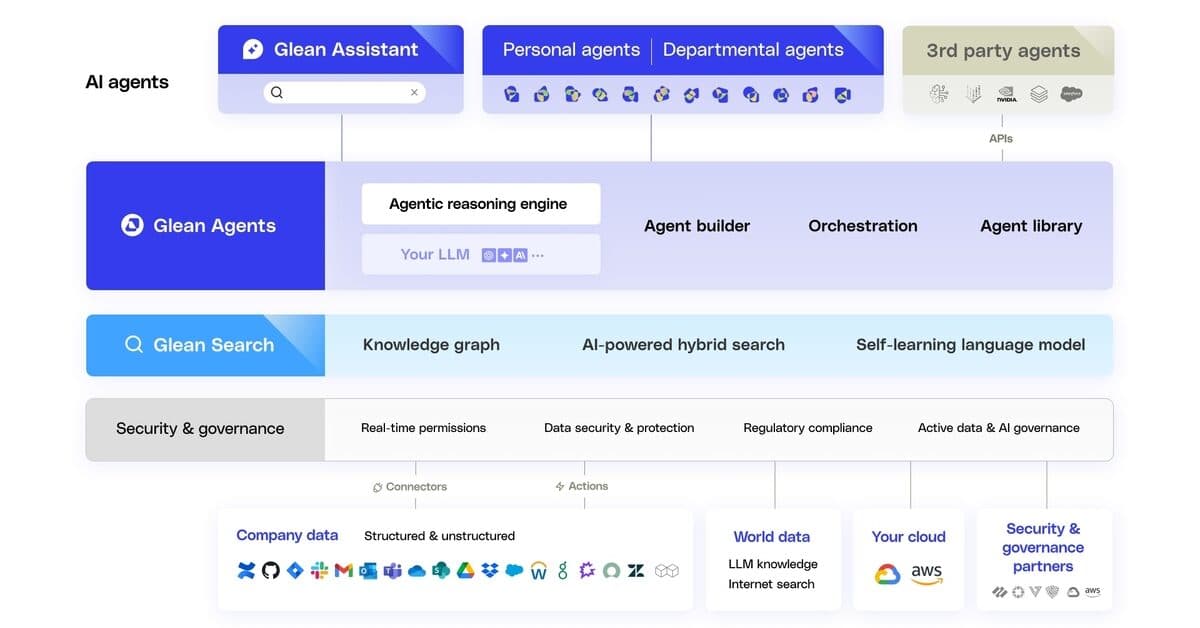Image resolution: width=1200 pixels, height=628 pixels.
Task: Click the Glean Assistant logo icon
Action: coord(253,49)
